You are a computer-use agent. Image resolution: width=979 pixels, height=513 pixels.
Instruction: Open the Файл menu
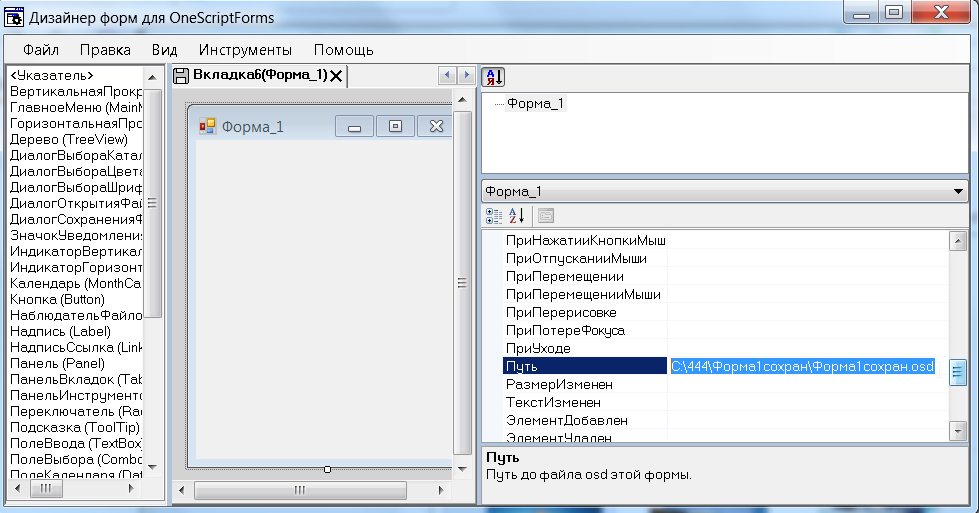click(41, 49)
